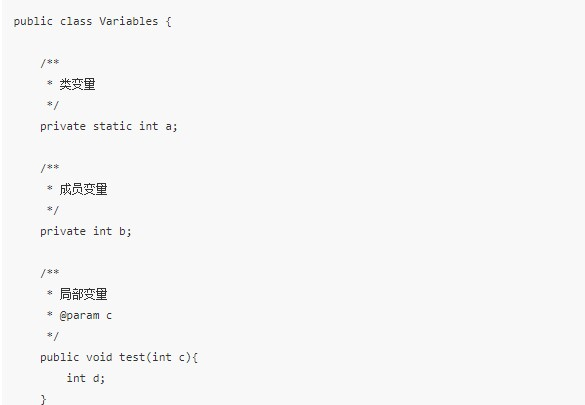Click local variable 'd;' inside test method
Viewport: 585px width, 405px height.
pyautogui.click(x=99, y=378)
